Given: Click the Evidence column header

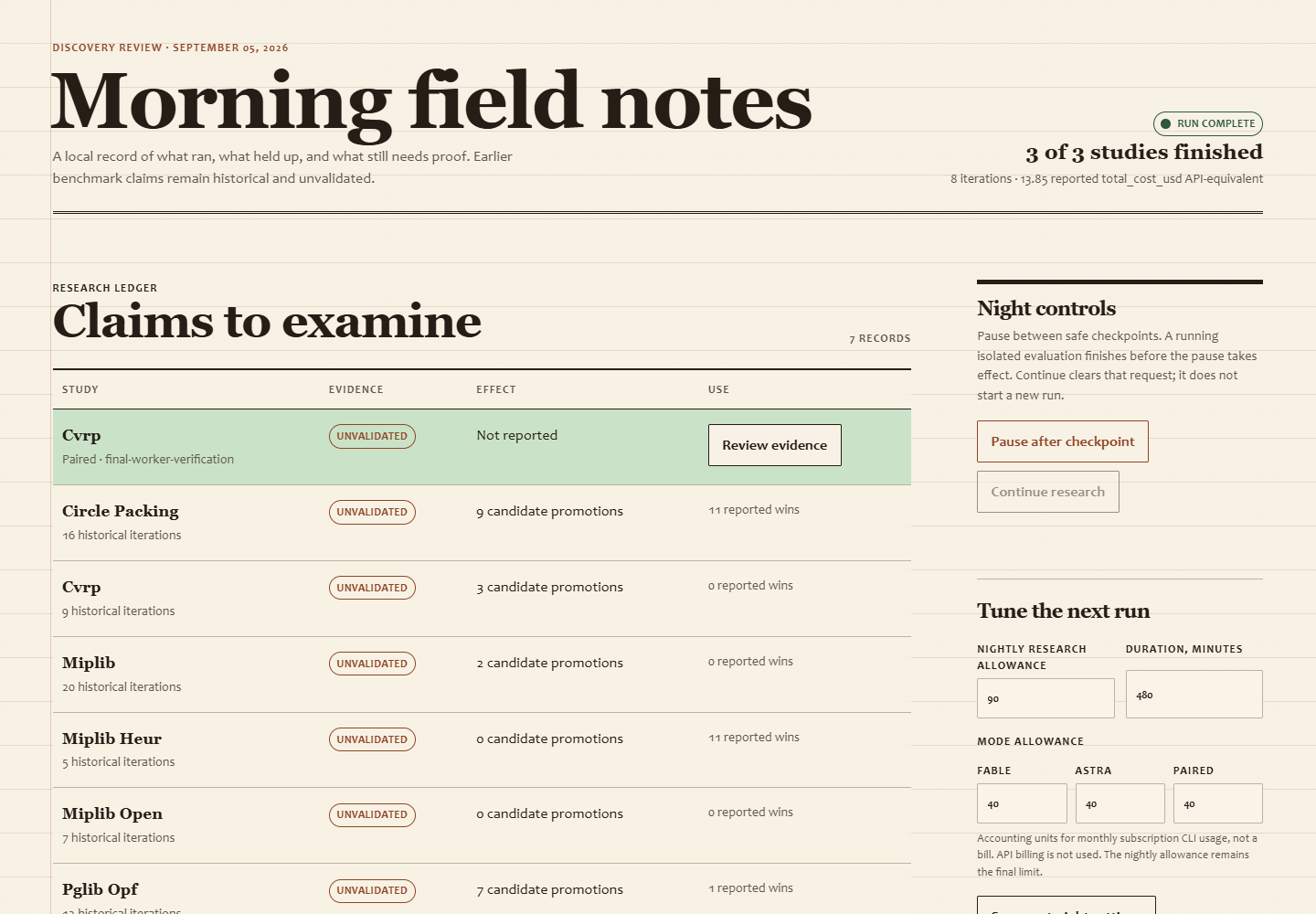Looking at the screenshot, I should [356, 389].
